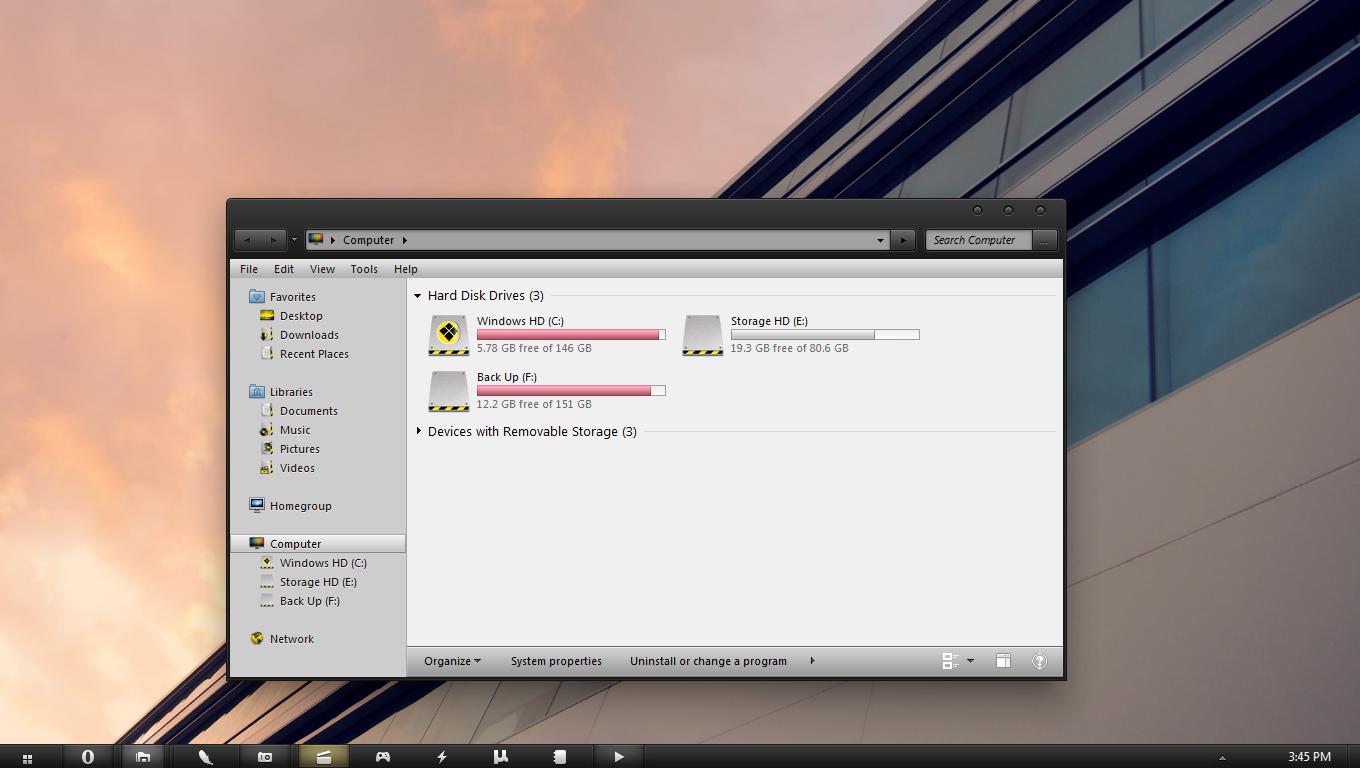Click the Search Computer field
1360x768 pixels.
tap(978, 240)
